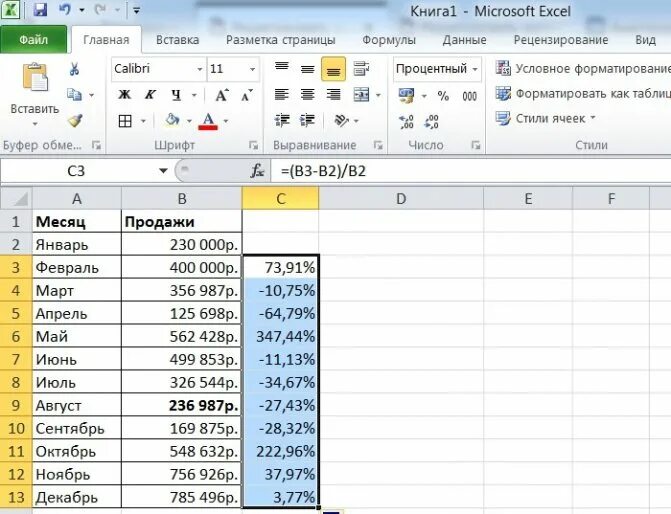Image resolution: width=671 pixels, height=514 pixels.
Task: Click the insert function fx icon
Action: pyautogui.click(x=257, y=171)
